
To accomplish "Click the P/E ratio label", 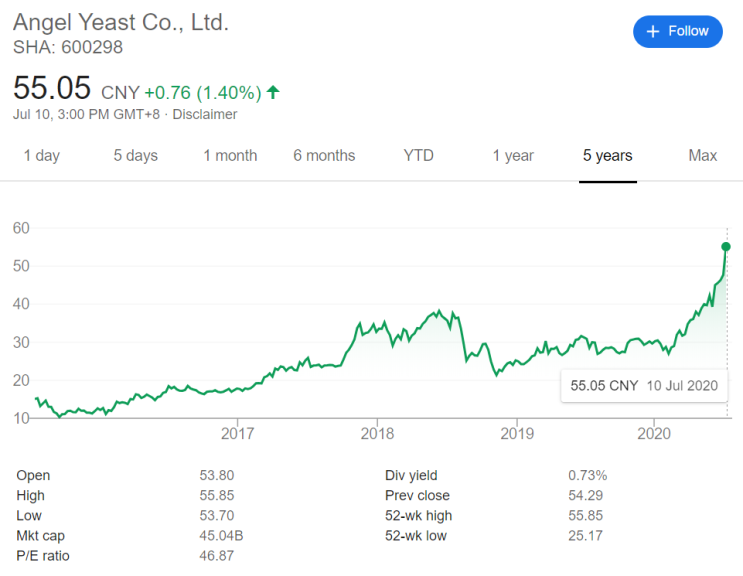I will (x=43, y=555).
